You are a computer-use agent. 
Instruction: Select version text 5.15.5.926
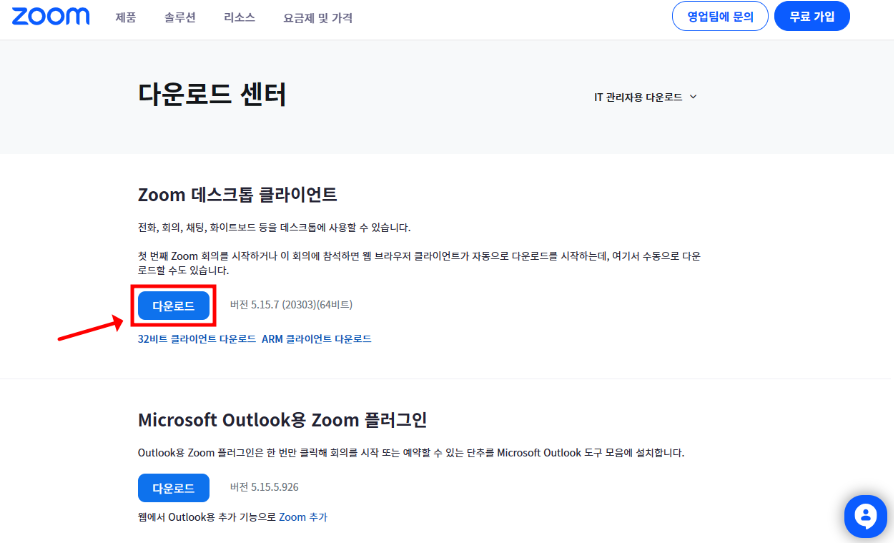click(264, 488)
